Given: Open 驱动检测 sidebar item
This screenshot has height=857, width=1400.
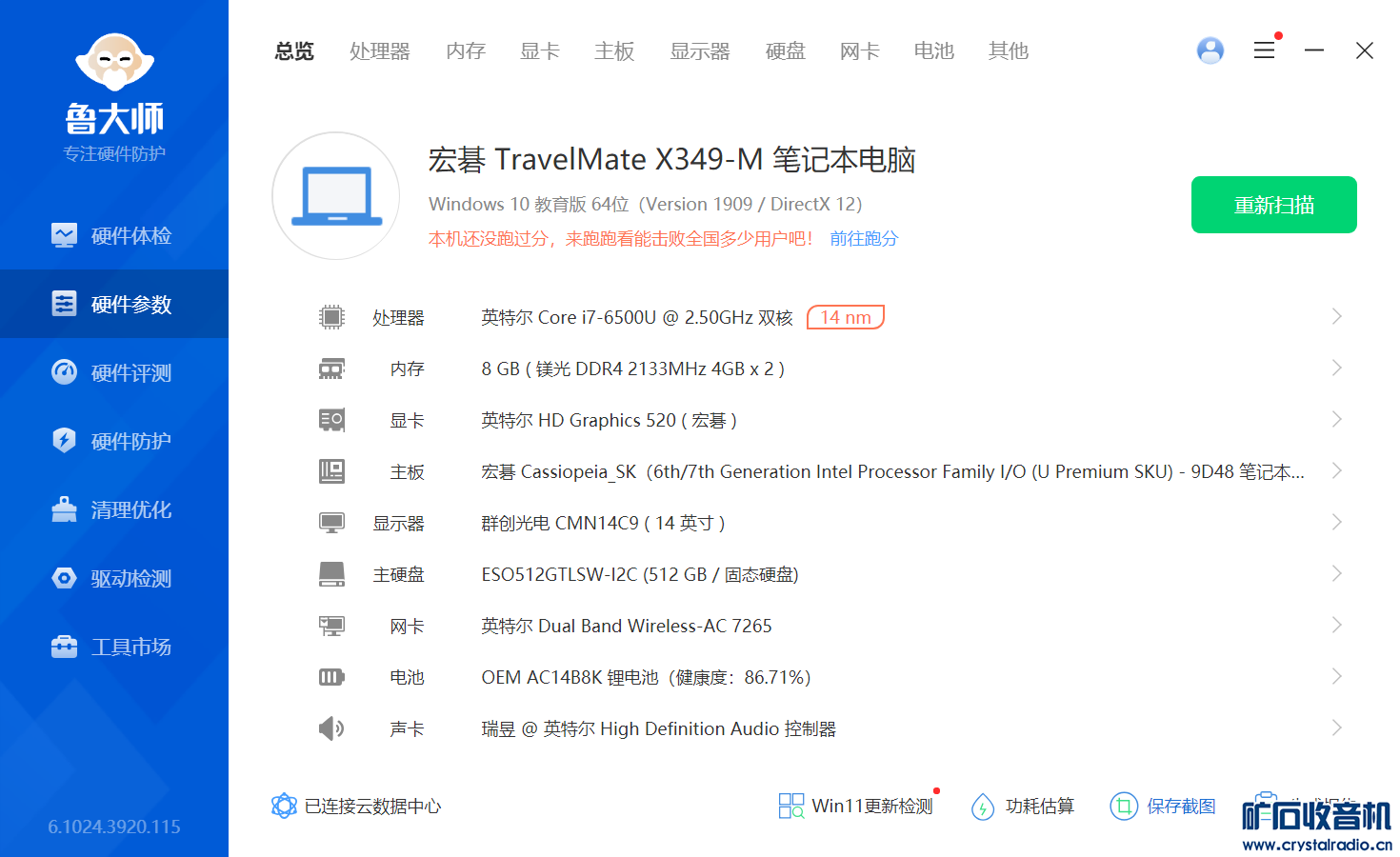Looking at the screenshot, I should pos(114,578).
